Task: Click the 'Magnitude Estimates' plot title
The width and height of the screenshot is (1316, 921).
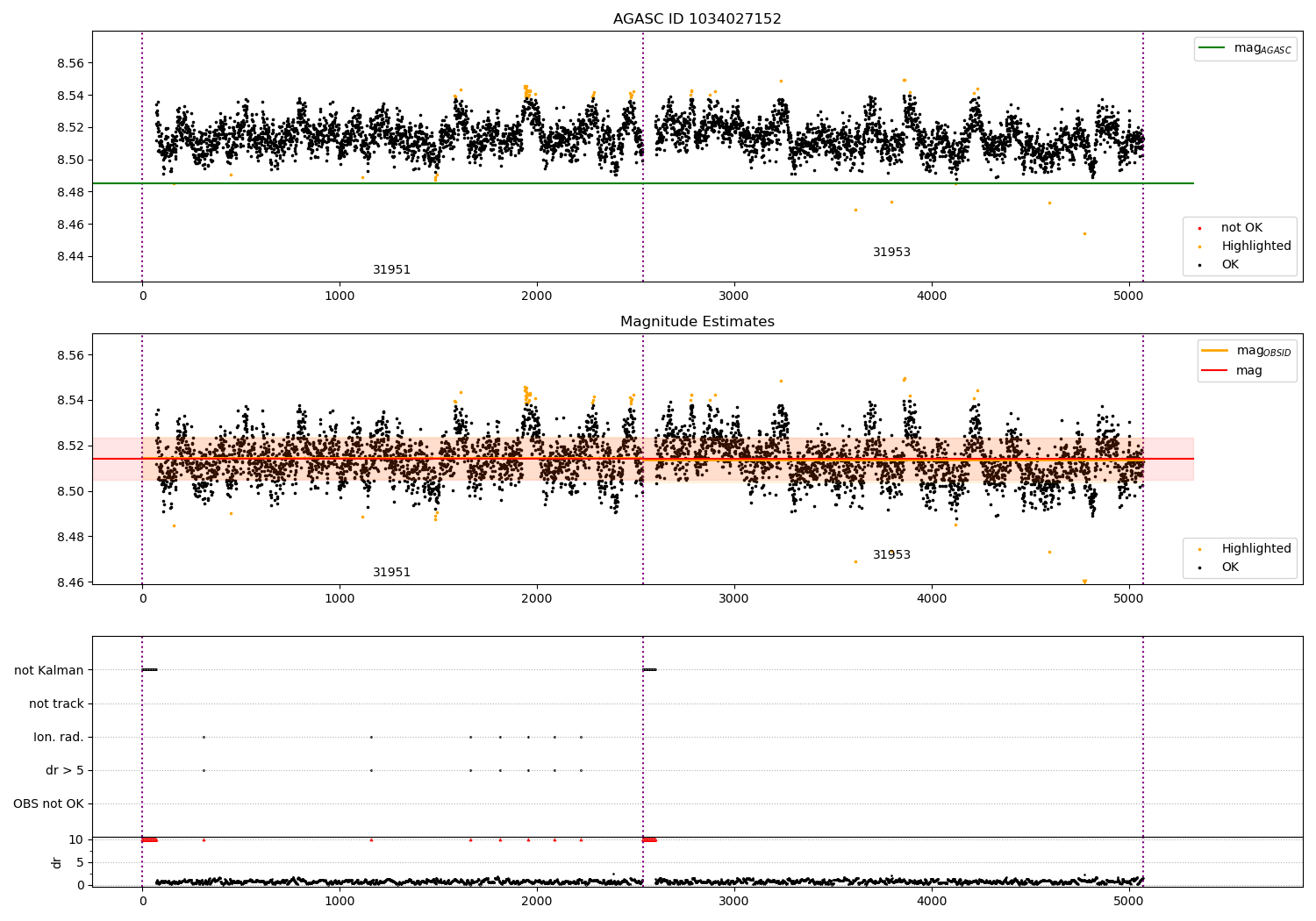Action: 697,322
